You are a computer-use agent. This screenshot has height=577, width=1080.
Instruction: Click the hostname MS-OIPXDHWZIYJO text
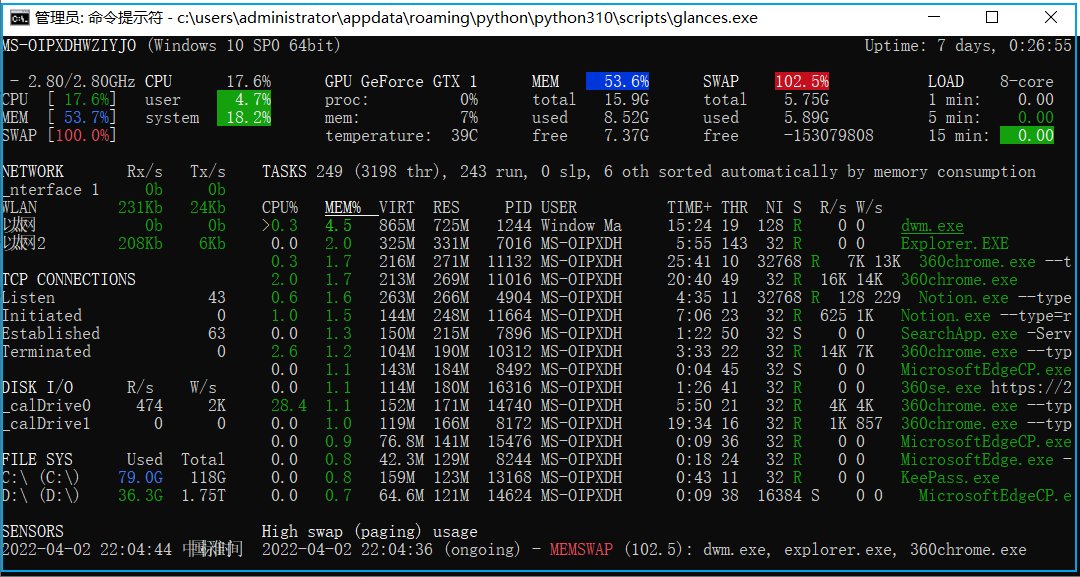pyautogui.click(x=70, y=45)
